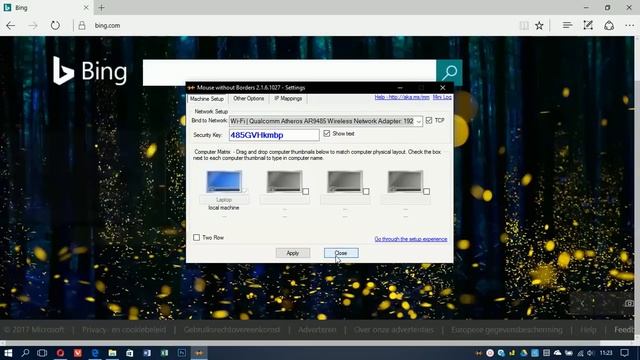Open Google Drive tray icon
The width and height of the screenshot is (640, 360).
click(524, 353)
